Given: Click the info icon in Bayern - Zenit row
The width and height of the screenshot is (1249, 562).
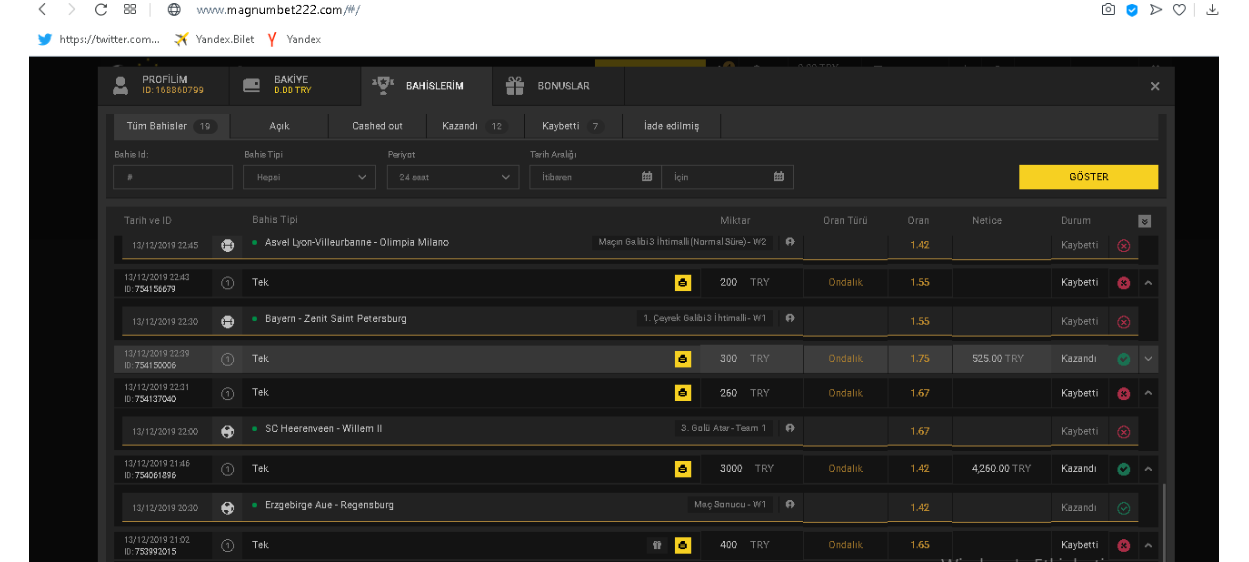Looking at the screenshot, I should click(x=790, y=318).
